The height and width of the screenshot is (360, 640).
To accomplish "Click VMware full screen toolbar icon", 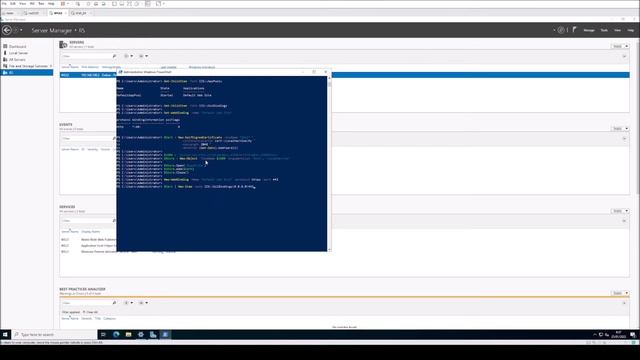I will coord(129,4).
